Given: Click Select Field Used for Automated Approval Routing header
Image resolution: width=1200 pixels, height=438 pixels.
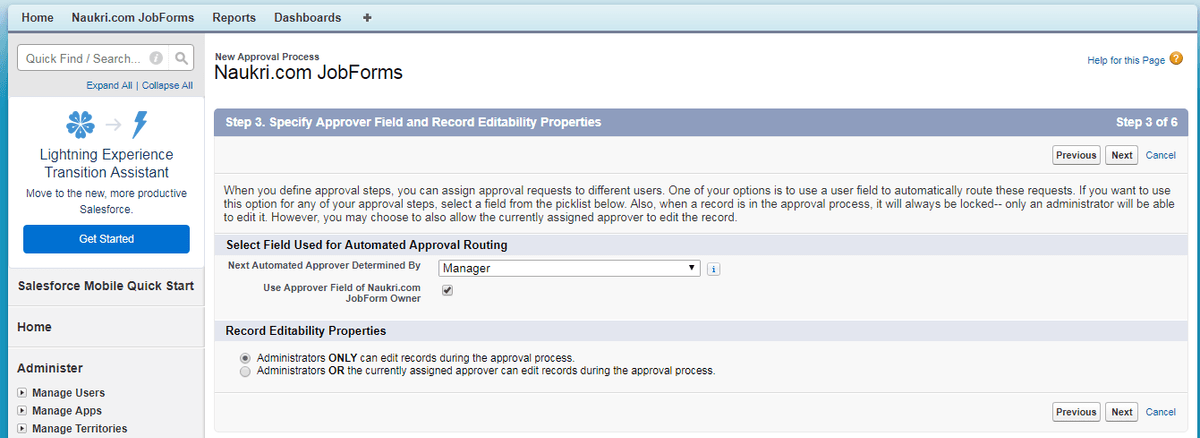Looking at the screenshot, I should [366, 245].
